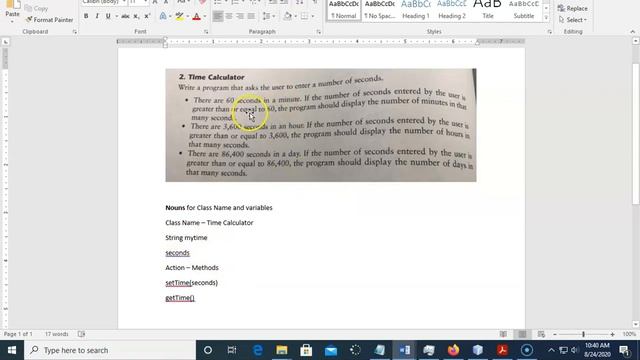
Task: Open Firefox from taskbar
Action: (453, 350)
